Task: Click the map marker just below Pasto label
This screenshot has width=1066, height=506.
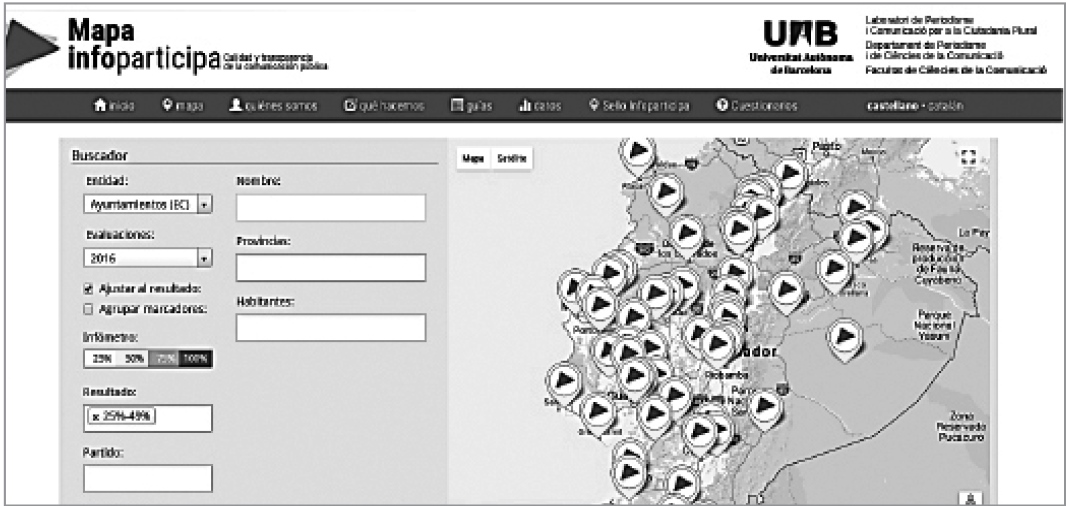Action: [x=789, y=175]
